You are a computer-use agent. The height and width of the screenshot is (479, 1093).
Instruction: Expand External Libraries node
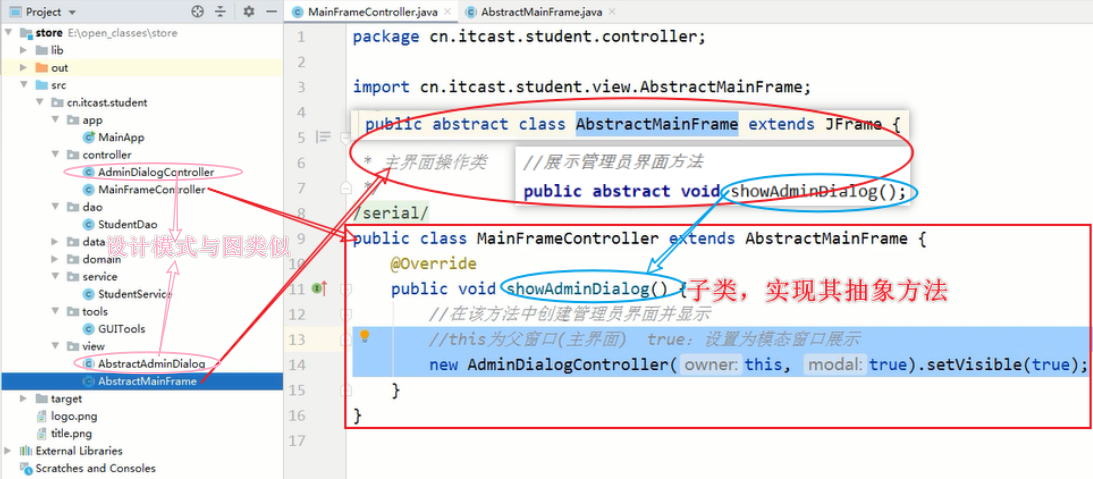[8, 451]
